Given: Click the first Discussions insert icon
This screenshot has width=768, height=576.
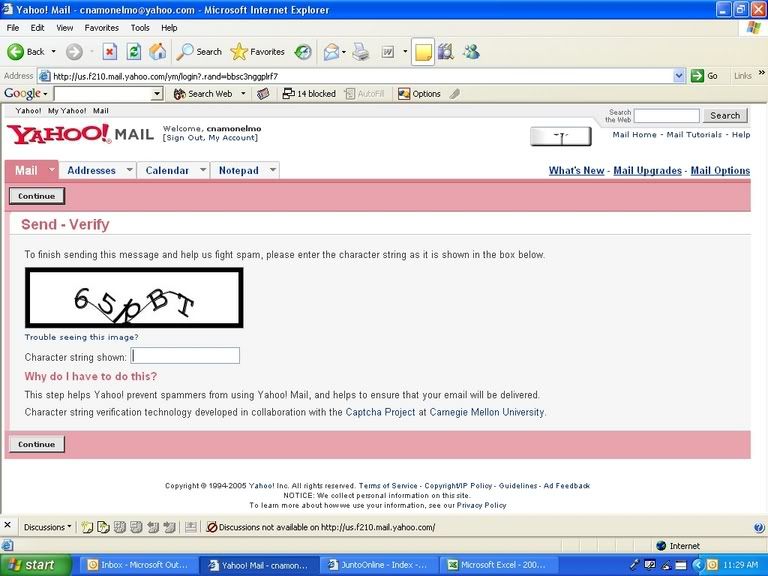Looking at the screenshot, I should [87, 527].
